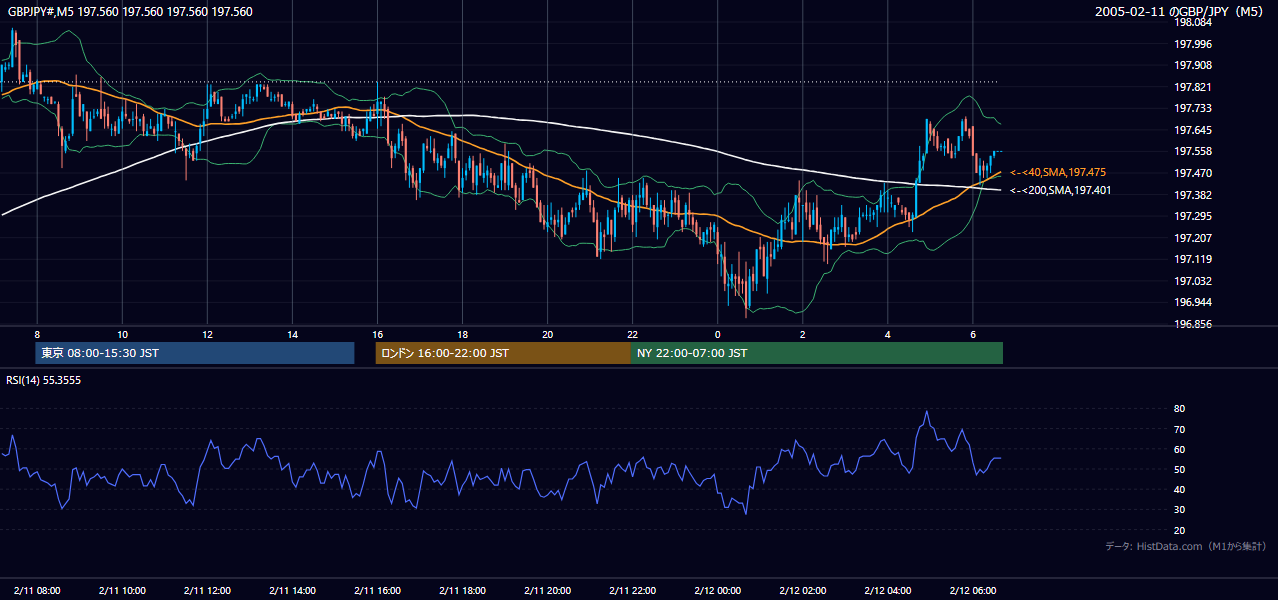The height and width of the screenshot is (600, 1278).
Task: Click the 197.558 price axis label
Action: (1192, 151)
